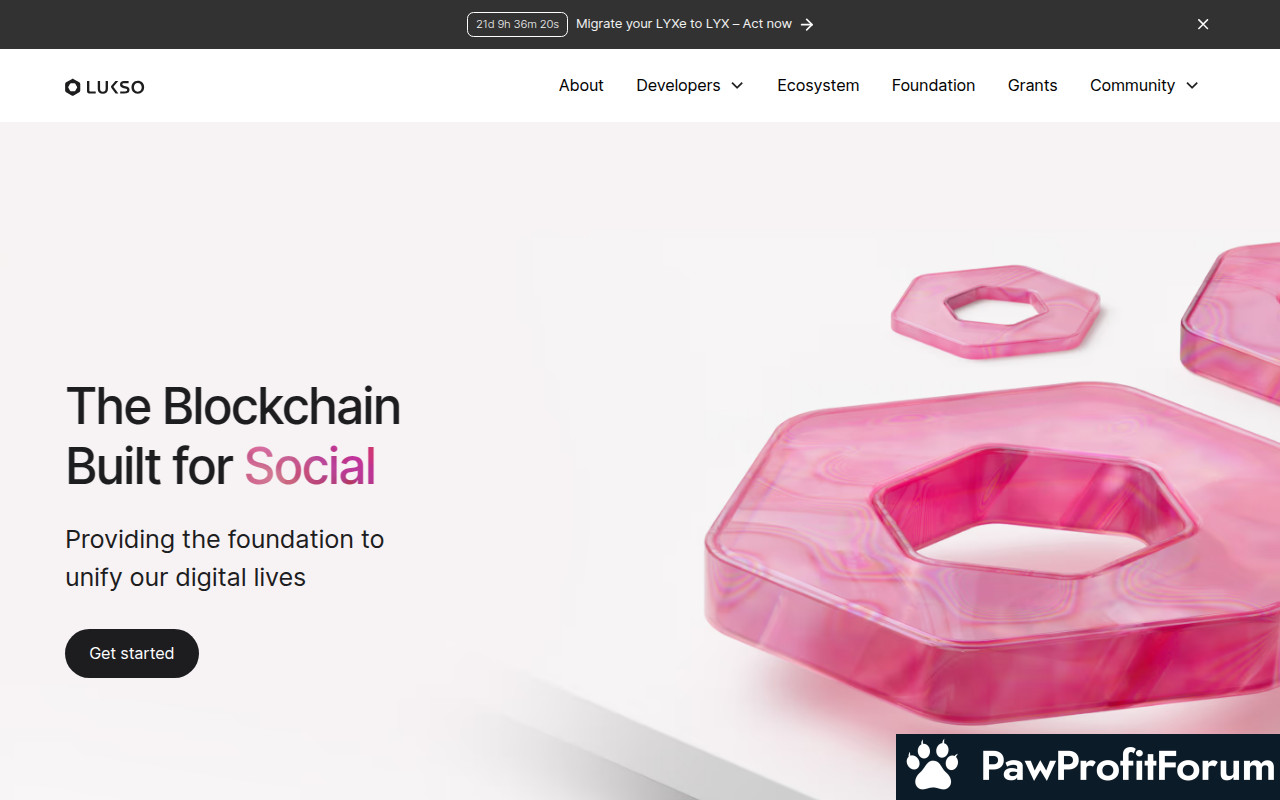Open the Migrate your LYXe to LYX link
Image resolution: width=1280 pixels, height=800 pixels.
pos(685,24)
